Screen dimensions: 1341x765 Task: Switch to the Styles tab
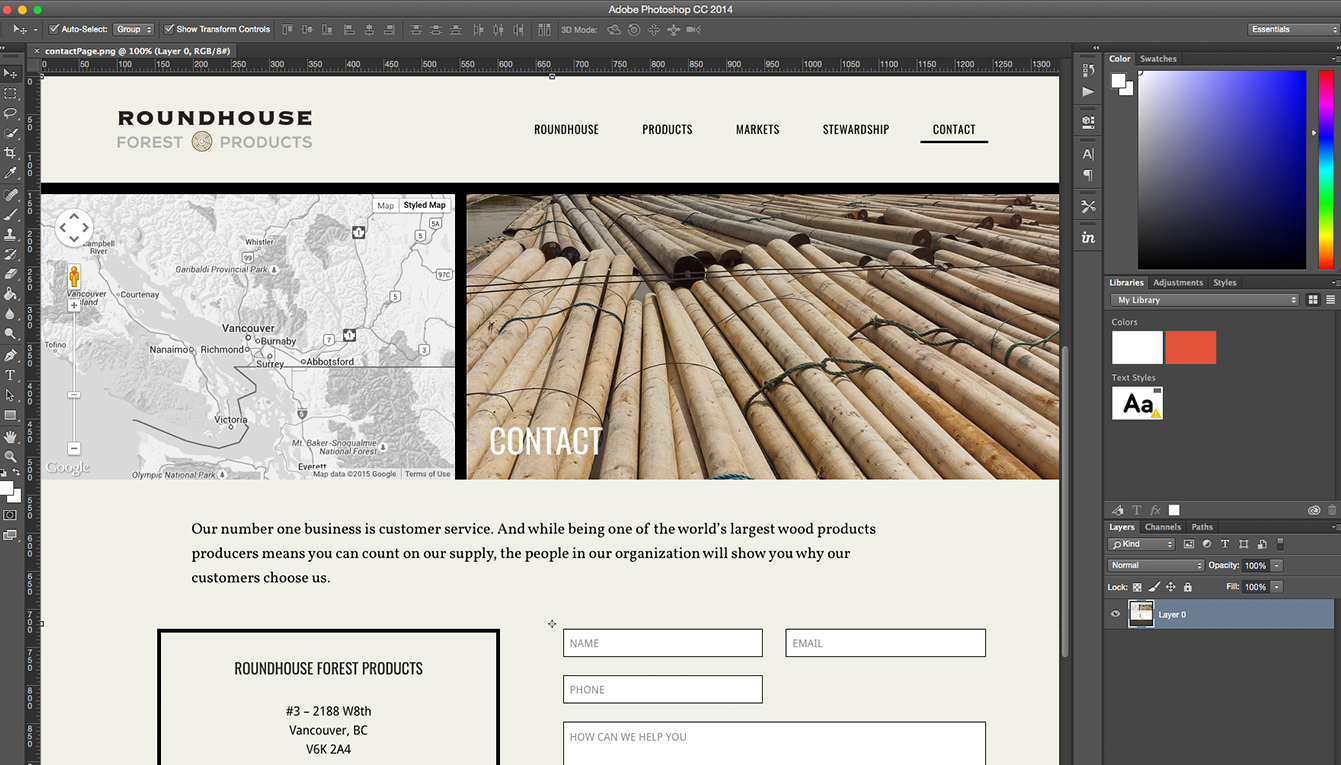[1224, 283]
